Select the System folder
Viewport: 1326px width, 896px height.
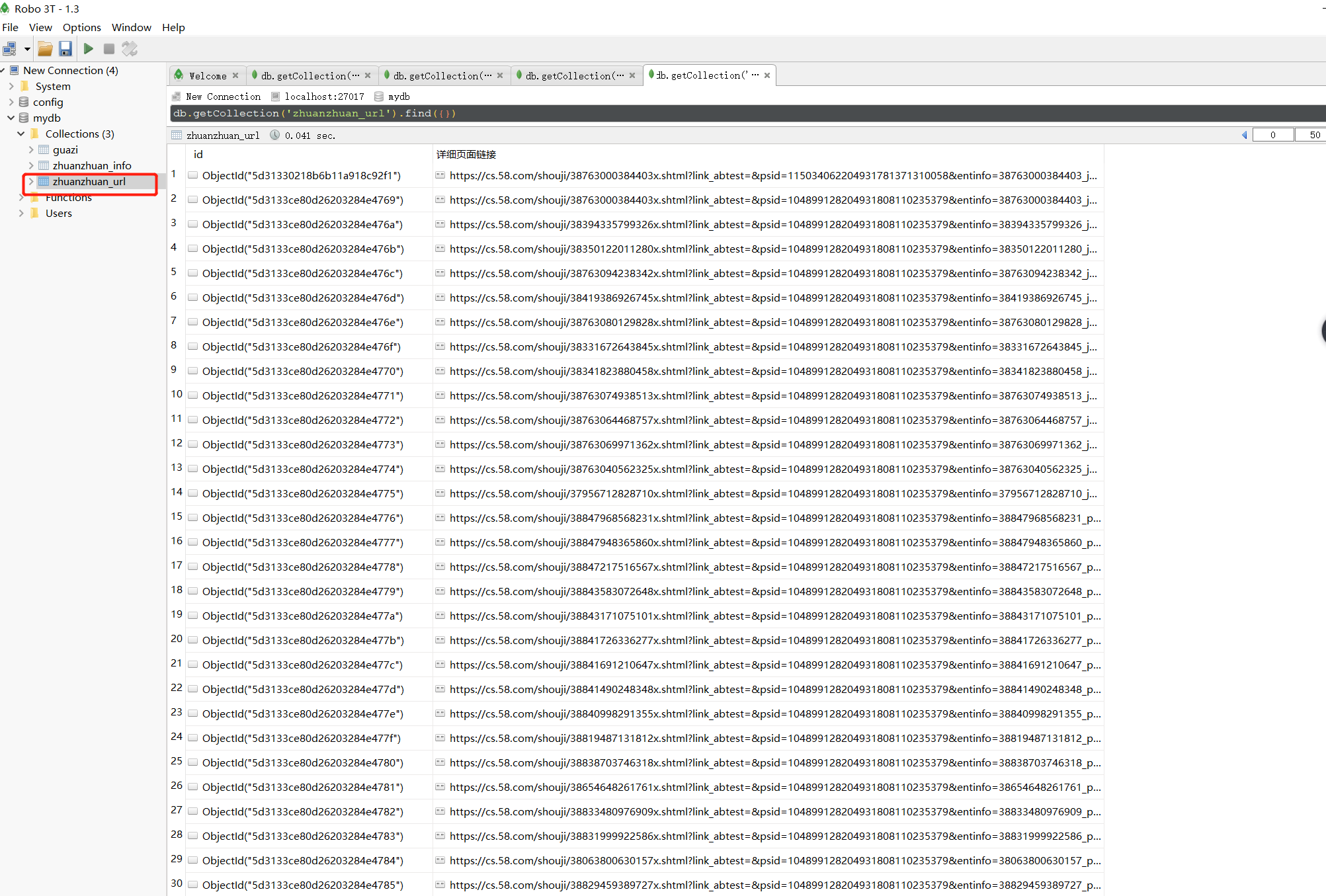coord(53,86)
